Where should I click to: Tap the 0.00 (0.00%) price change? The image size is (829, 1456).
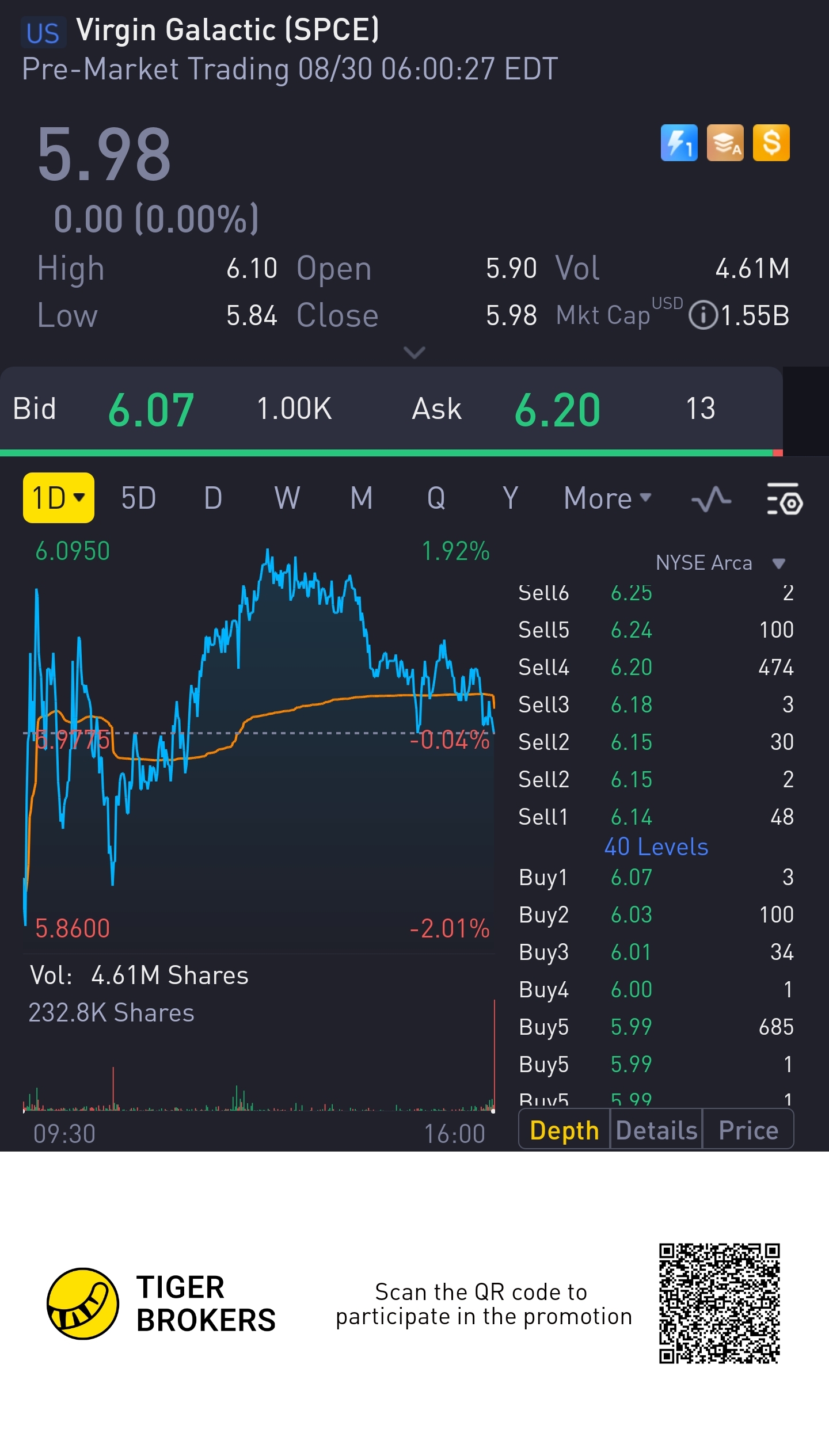click(x=156, y=219)
